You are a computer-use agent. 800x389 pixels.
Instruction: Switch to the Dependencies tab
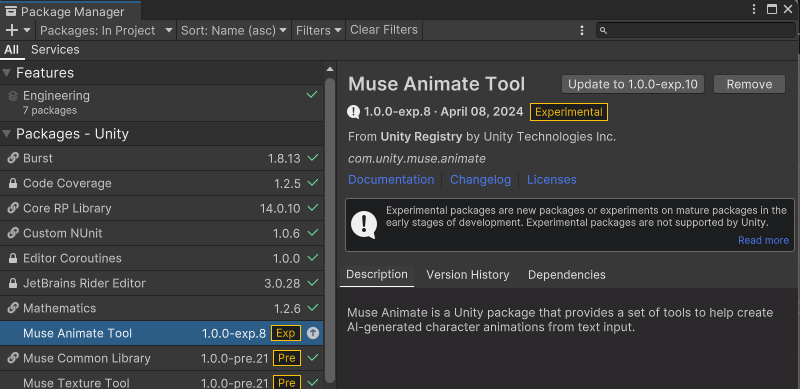(567, 275)
